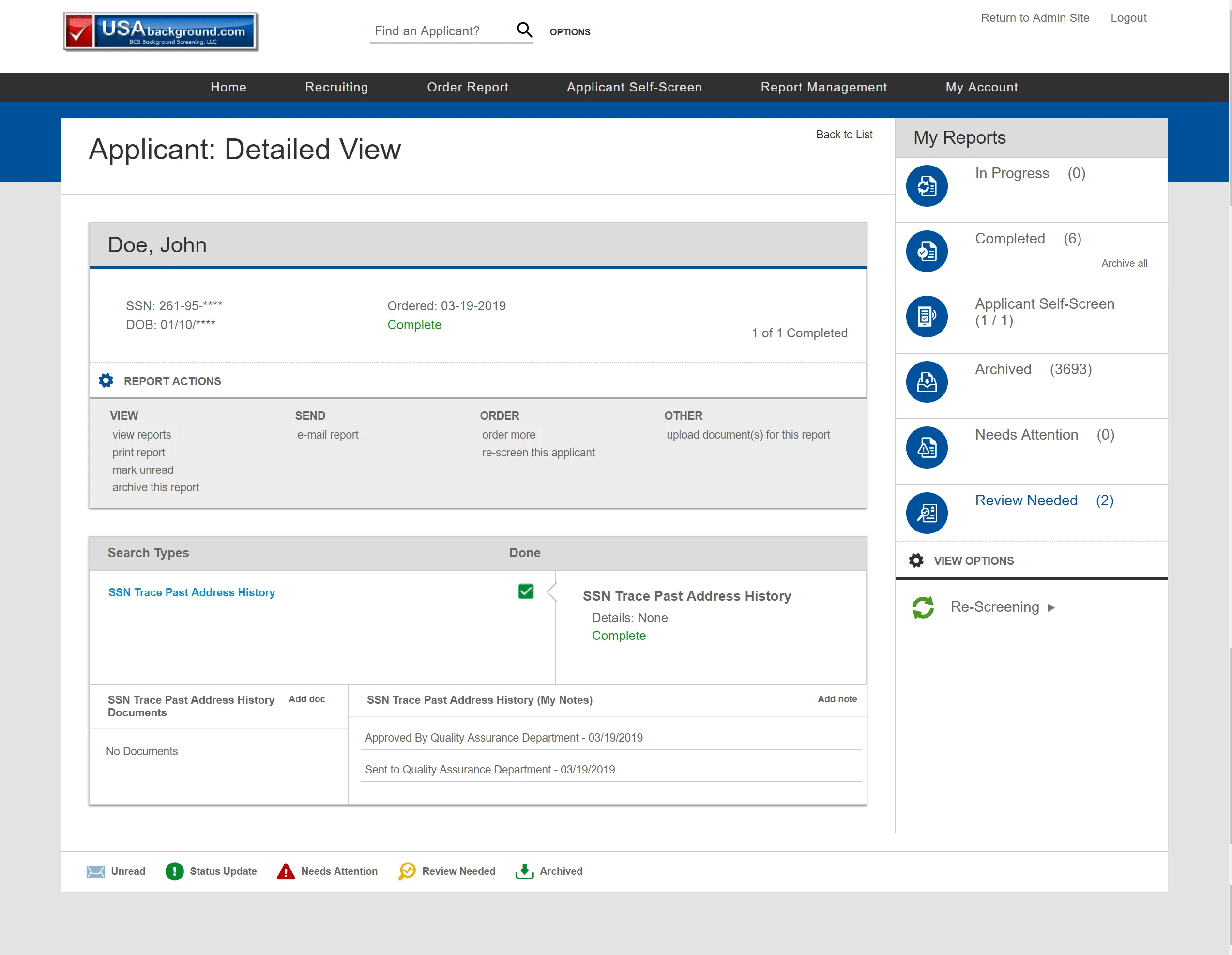The width and height of the screenshot is (1232, 955).
Task: Click the magnifying glass search icon
Action: [x=525, y=30]
